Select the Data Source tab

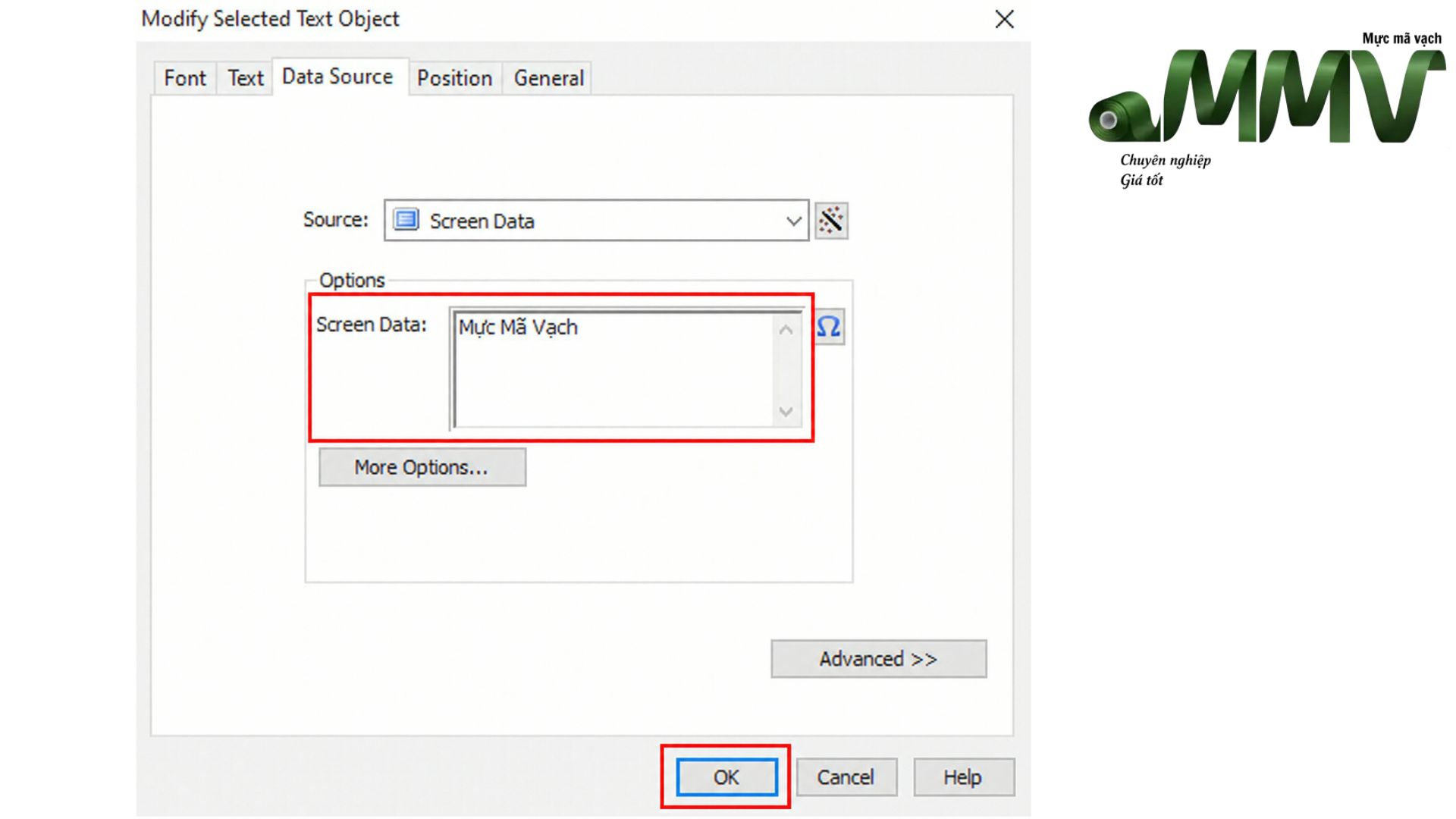(338, 77)
